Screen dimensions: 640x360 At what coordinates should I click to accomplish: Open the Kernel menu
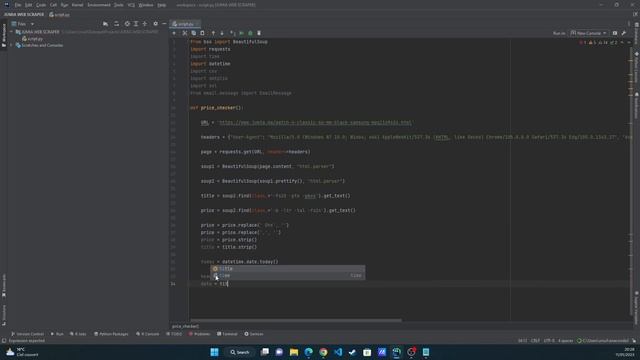[x=78, y=5]
